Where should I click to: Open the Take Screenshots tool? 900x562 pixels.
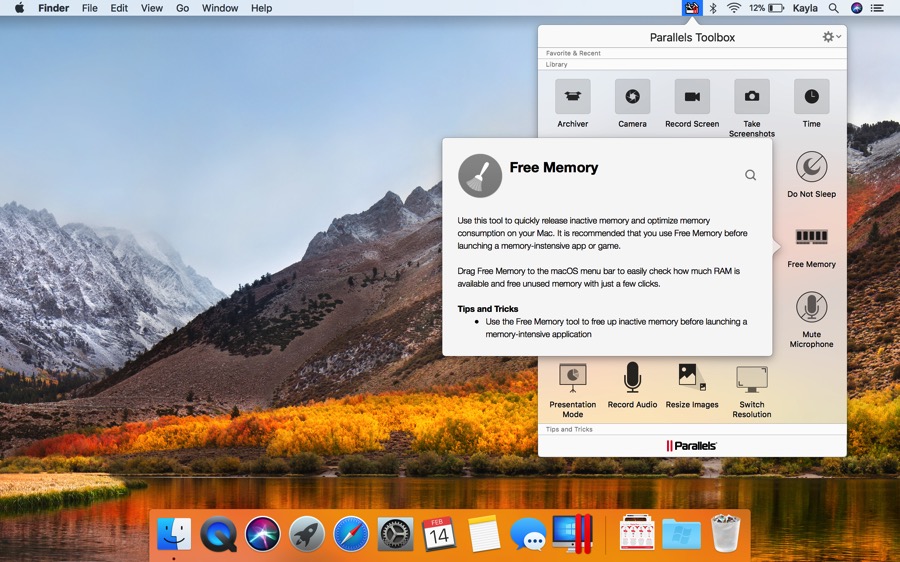click(752, 97)
